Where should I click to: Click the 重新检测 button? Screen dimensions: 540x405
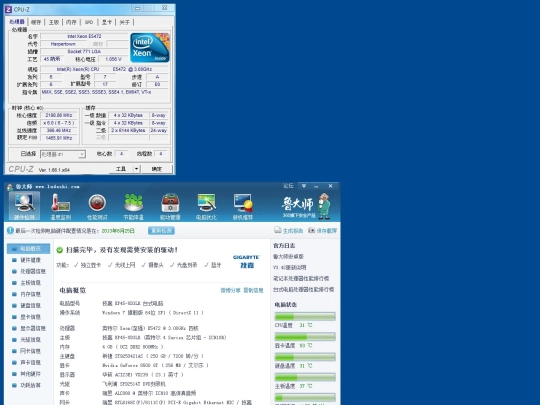[x=161, y=230]
